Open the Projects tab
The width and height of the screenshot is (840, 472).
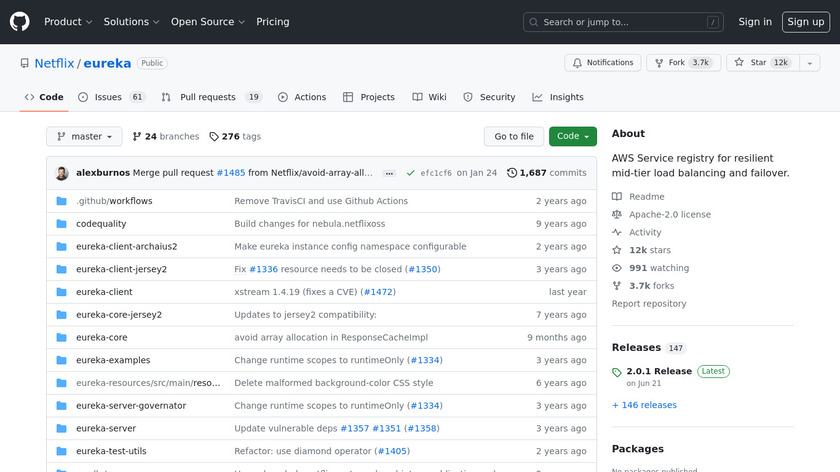click(x=369, y=97)
